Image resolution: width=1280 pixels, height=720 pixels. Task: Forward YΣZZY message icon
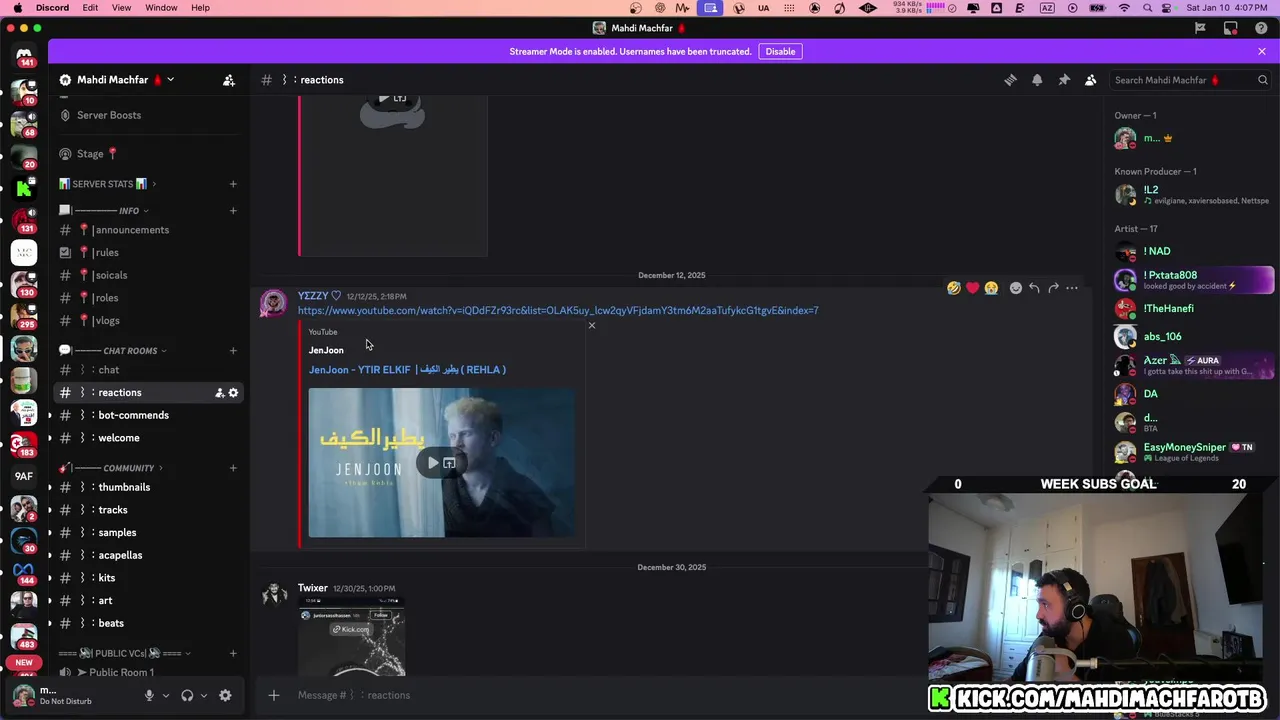[1053, 288]
